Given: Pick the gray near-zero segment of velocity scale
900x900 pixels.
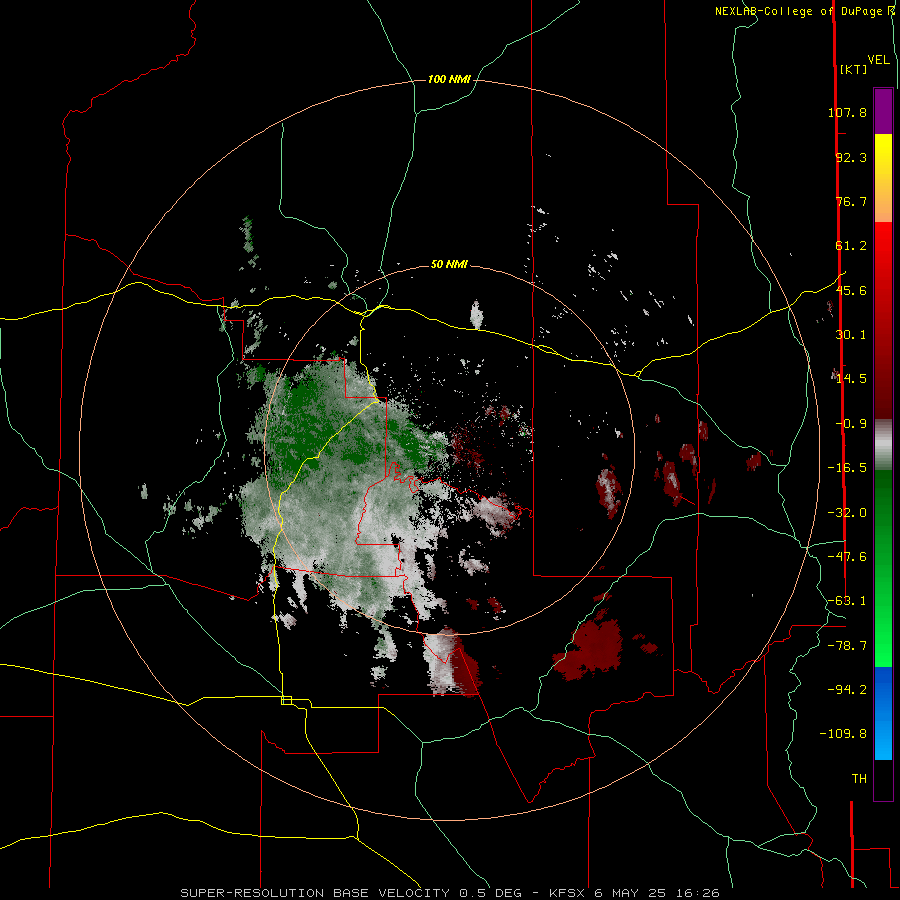Looking at the screenshot, I should click(x=883, y=445).
